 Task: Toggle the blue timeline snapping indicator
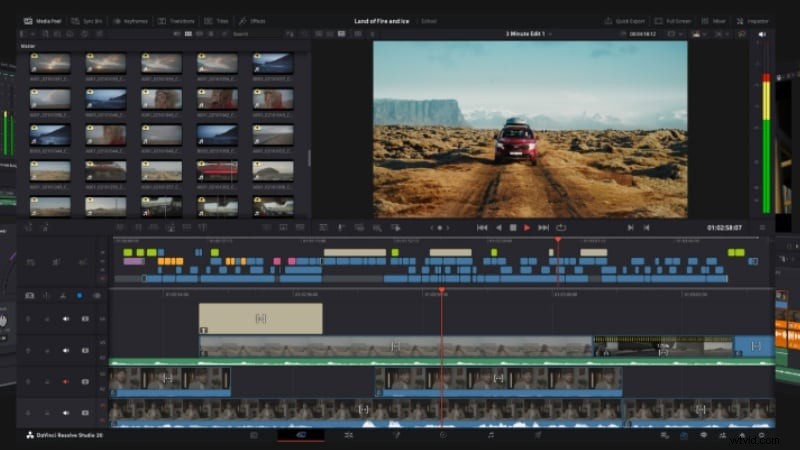tap(80, 295)
